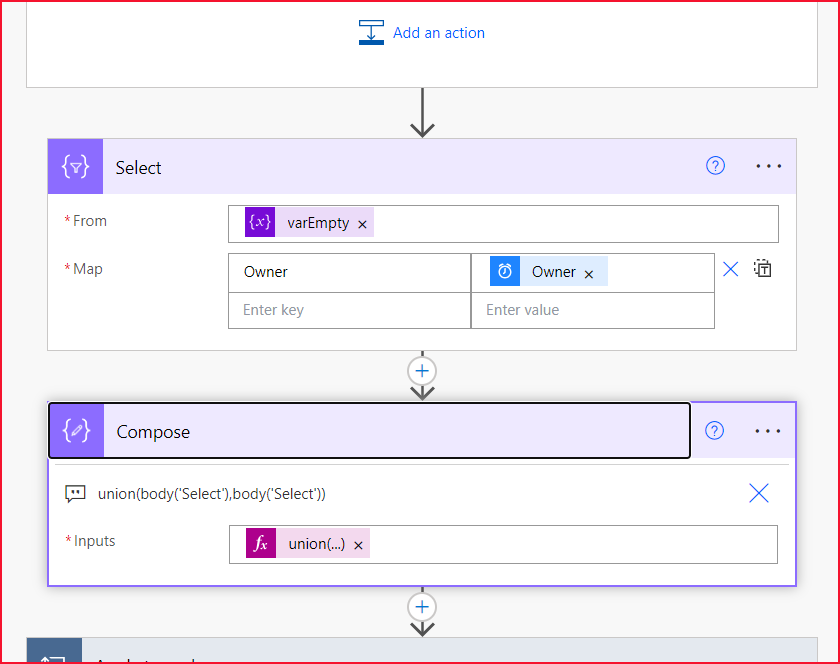This screenshot has width=840, height=664.
Task: Click the union(...) token label
Action: (317, 544)
